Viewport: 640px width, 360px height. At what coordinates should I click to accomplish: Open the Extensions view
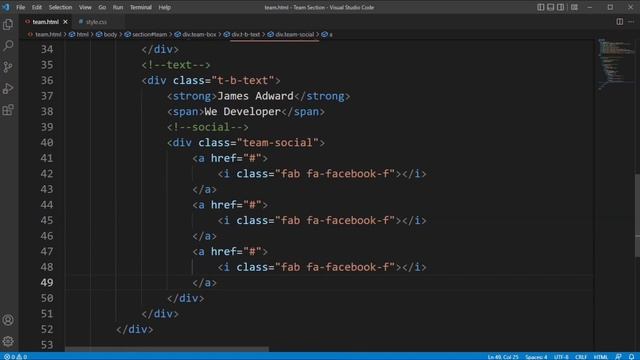pyautogui.click(x=8, y=110)
